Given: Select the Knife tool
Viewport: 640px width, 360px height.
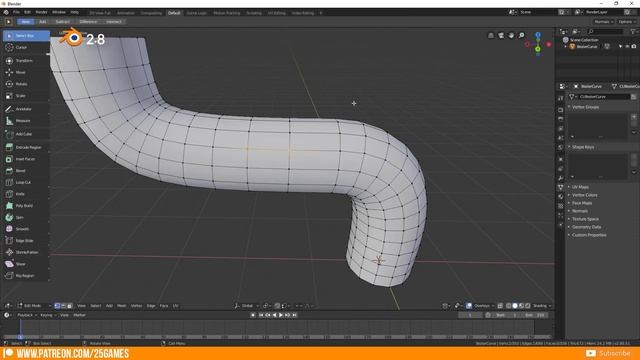Looking at the screenshot, I should (26, 194).
